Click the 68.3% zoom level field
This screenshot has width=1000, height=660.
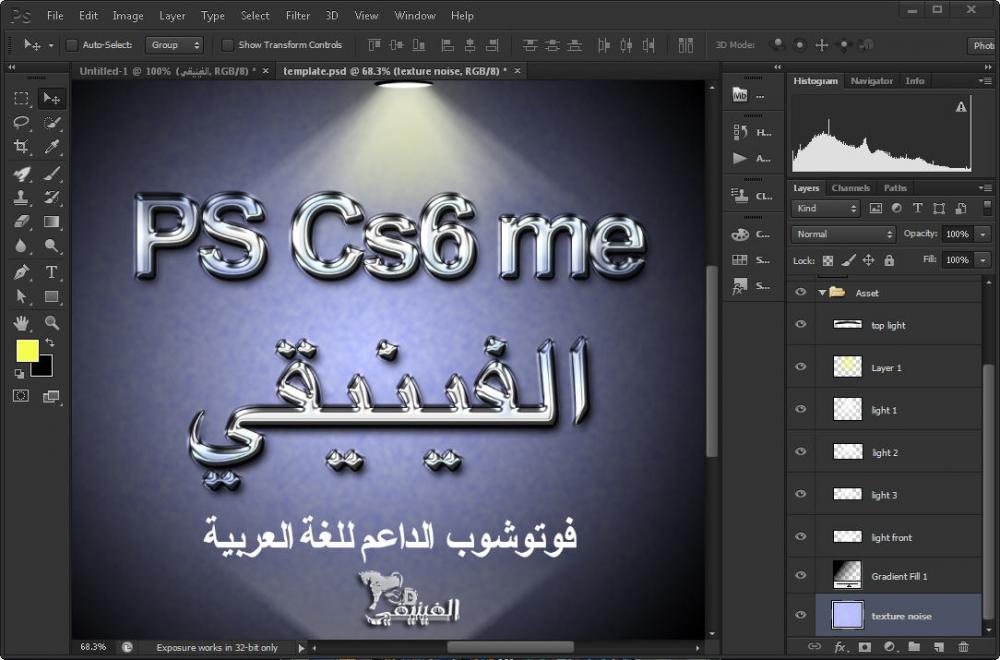[x=93, y=647]
